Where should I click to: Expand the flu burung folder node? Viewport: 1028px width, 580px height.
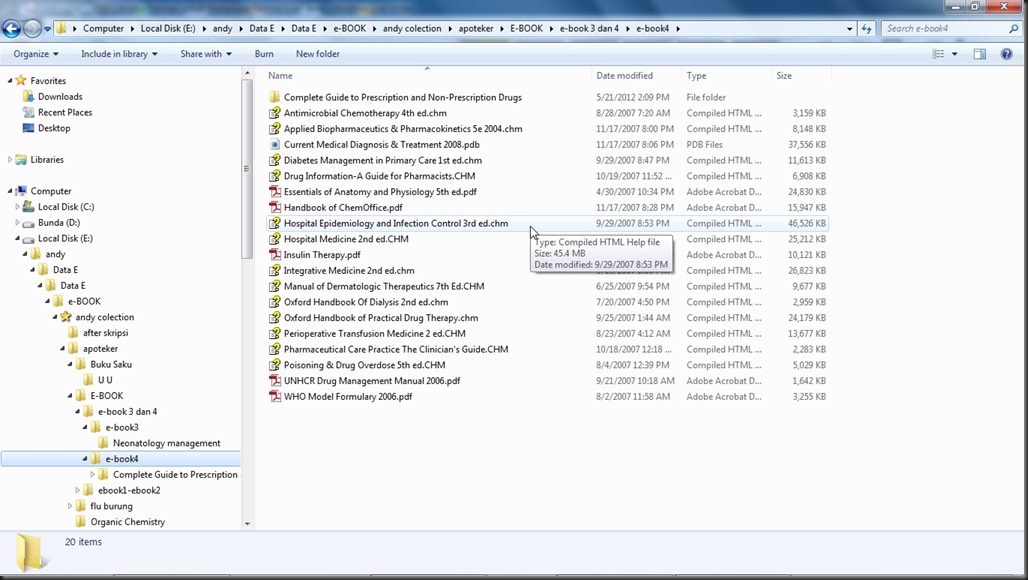click(x=70, y=506)
